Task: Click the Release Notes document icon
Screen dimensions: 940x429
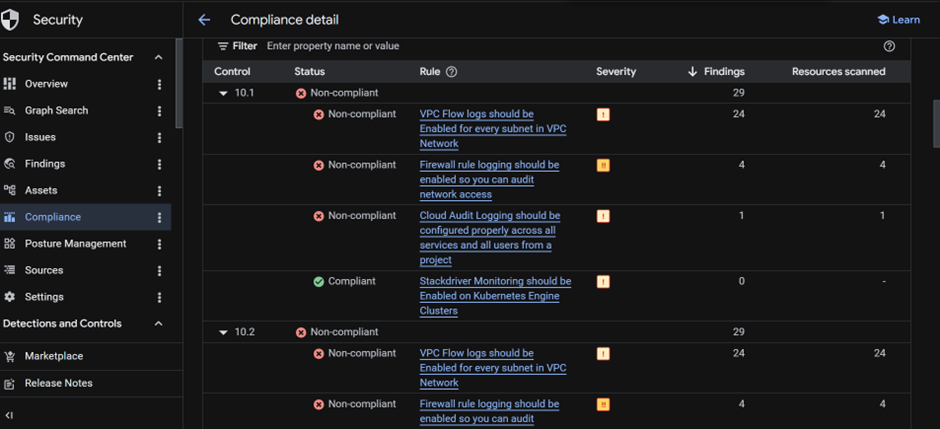Action: 10,383
